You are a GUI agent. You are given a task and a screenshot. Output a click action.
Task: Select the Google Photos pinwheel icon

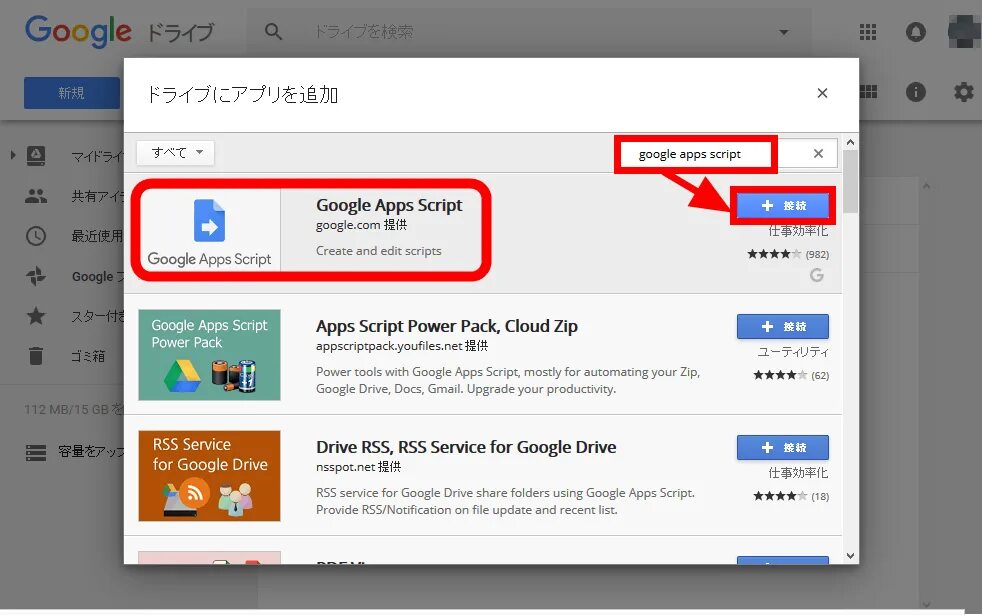pos(36,276)
